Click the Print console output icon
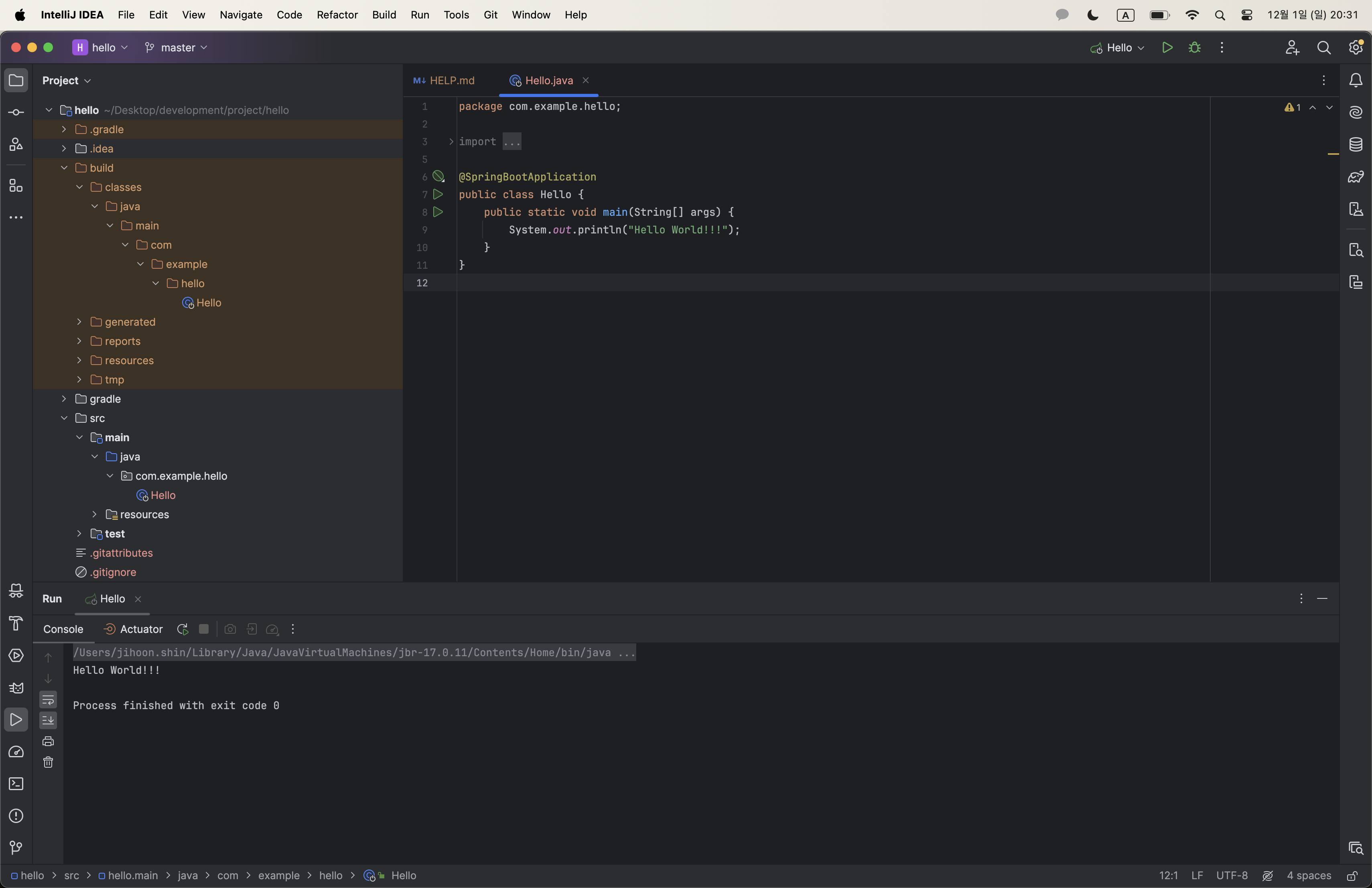Image resolution: width=1372 pixels, height=888 pixels. (x=48, y=741)
